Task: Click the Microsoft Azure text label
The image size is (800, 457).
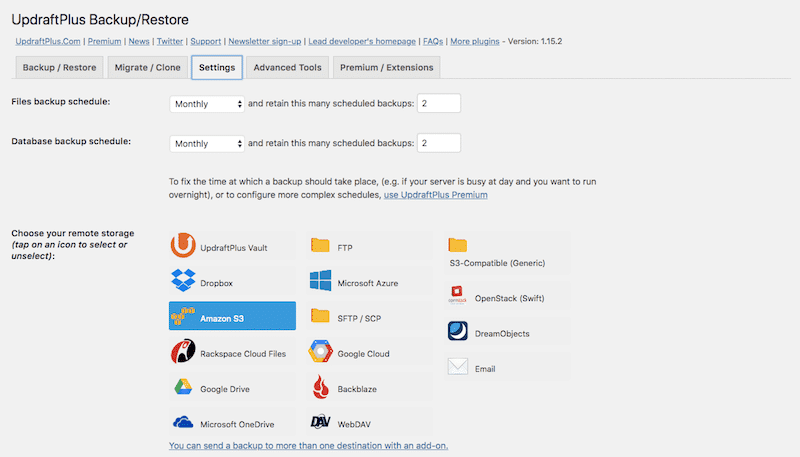Action: tap(368, 283)
